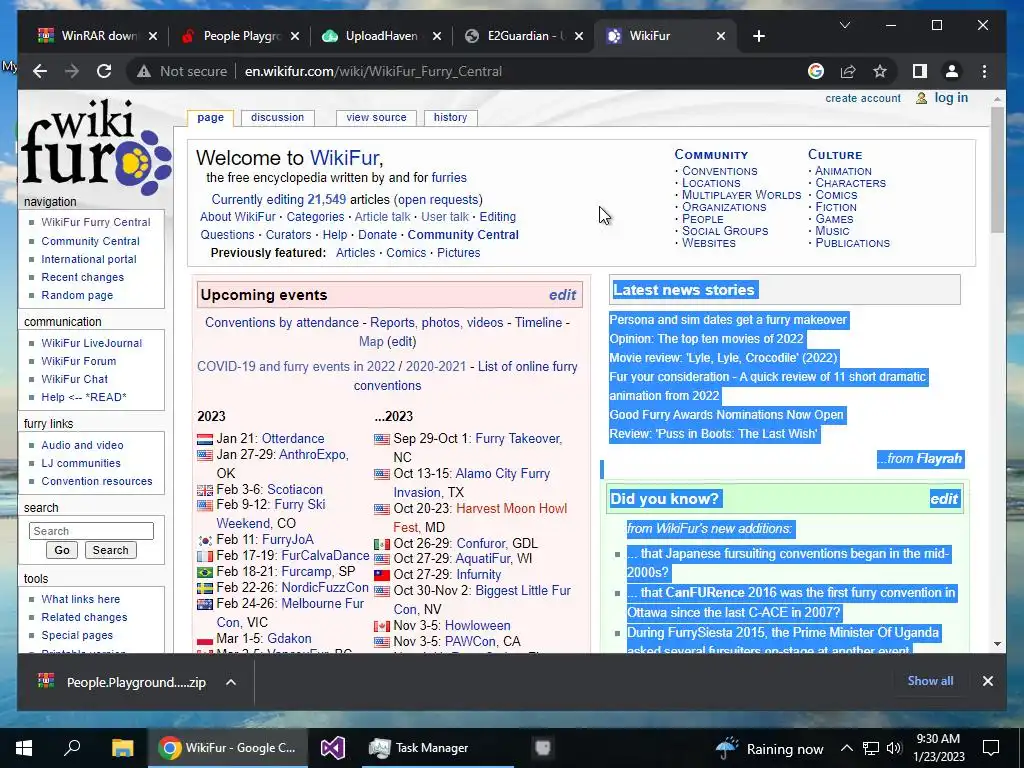Click Show all downloads
The height and width of the screenshot is (768, 1024).
pos(930,681)
